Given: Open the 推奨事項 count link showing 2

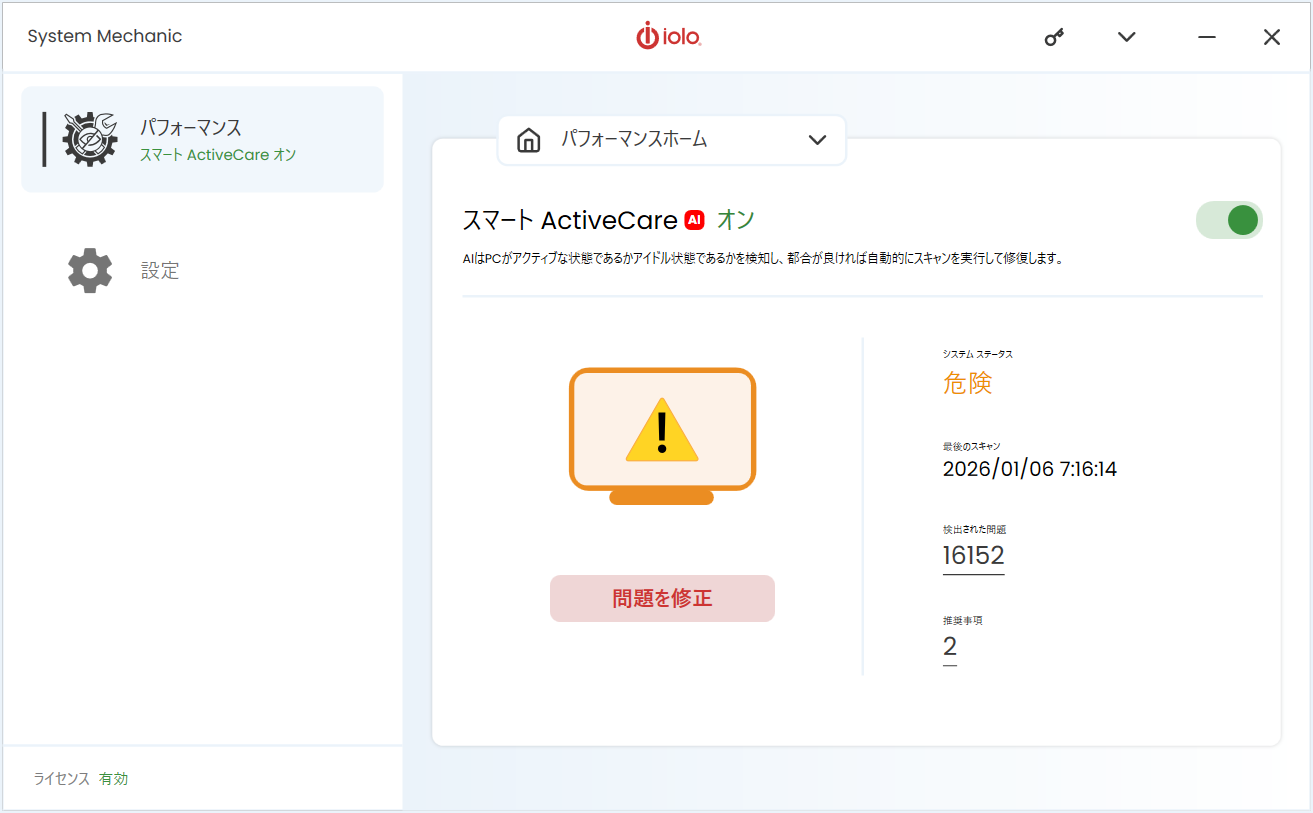Looking at the screenshot, I should [x=949, y=645].
